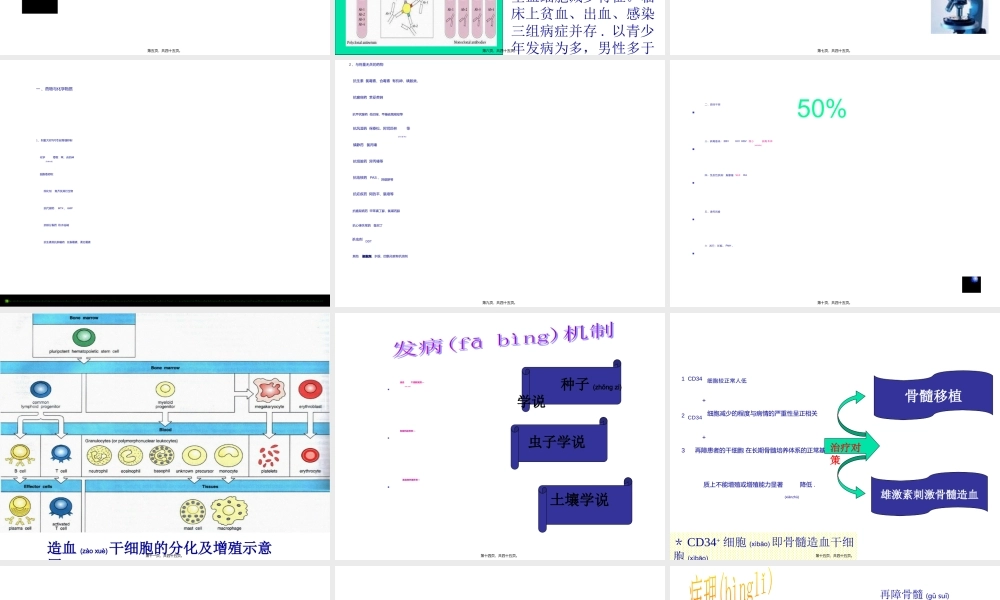Viewport: 1000px width, 600px height.
Task: Click the 雄激素刺激骨髓造血 banner shape
Action: (928, 493)
